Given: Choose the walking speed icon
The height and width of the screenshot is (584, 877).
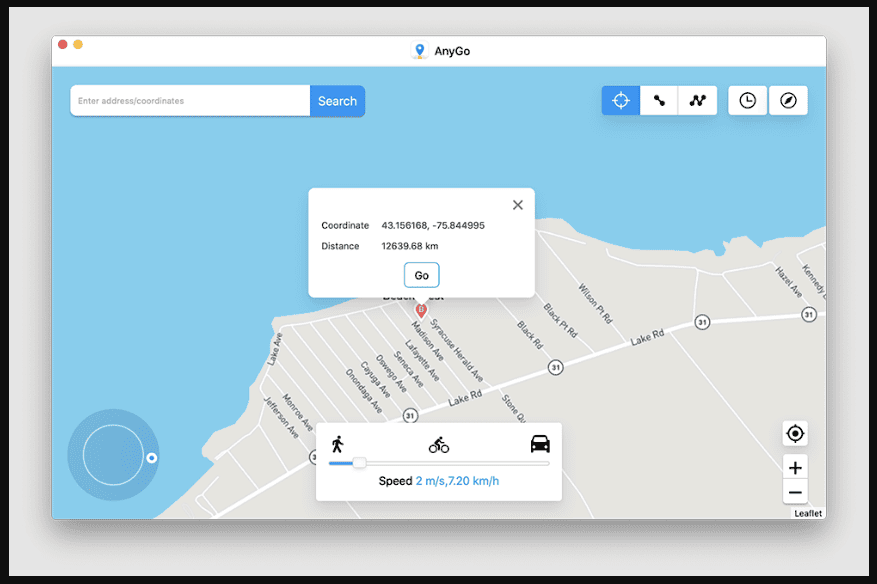Looking at the screenshot, I should pyautogui.click(x=337, y=444).
